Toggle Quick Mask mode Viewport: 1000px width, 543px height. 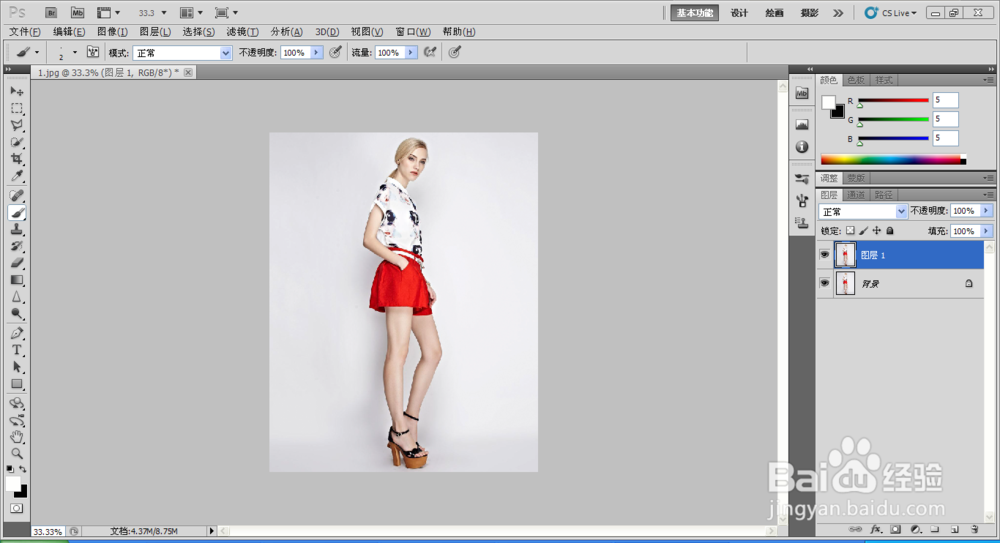point(17,509)
